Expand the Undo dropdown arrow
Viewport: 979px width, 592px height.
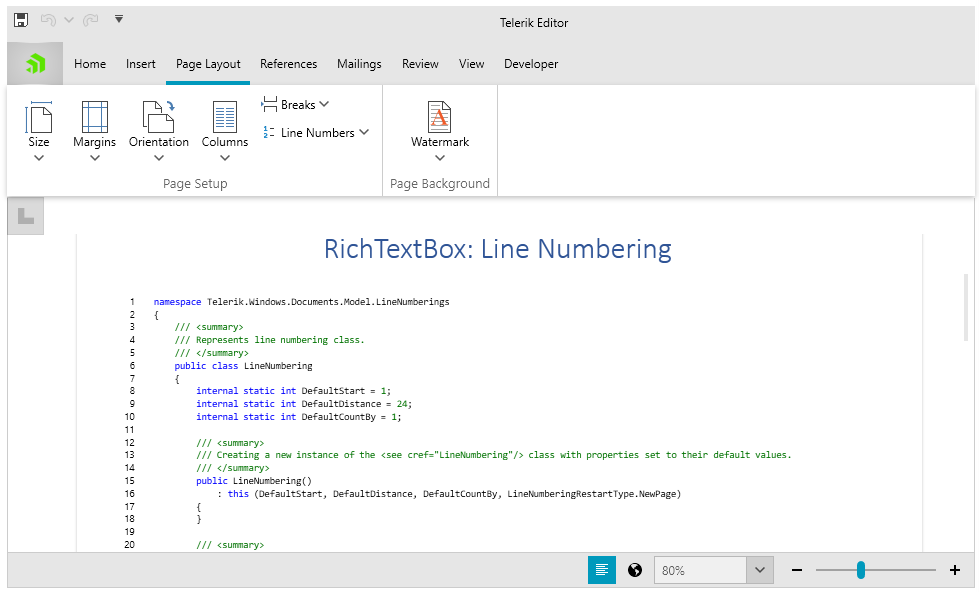coord(67,20)
